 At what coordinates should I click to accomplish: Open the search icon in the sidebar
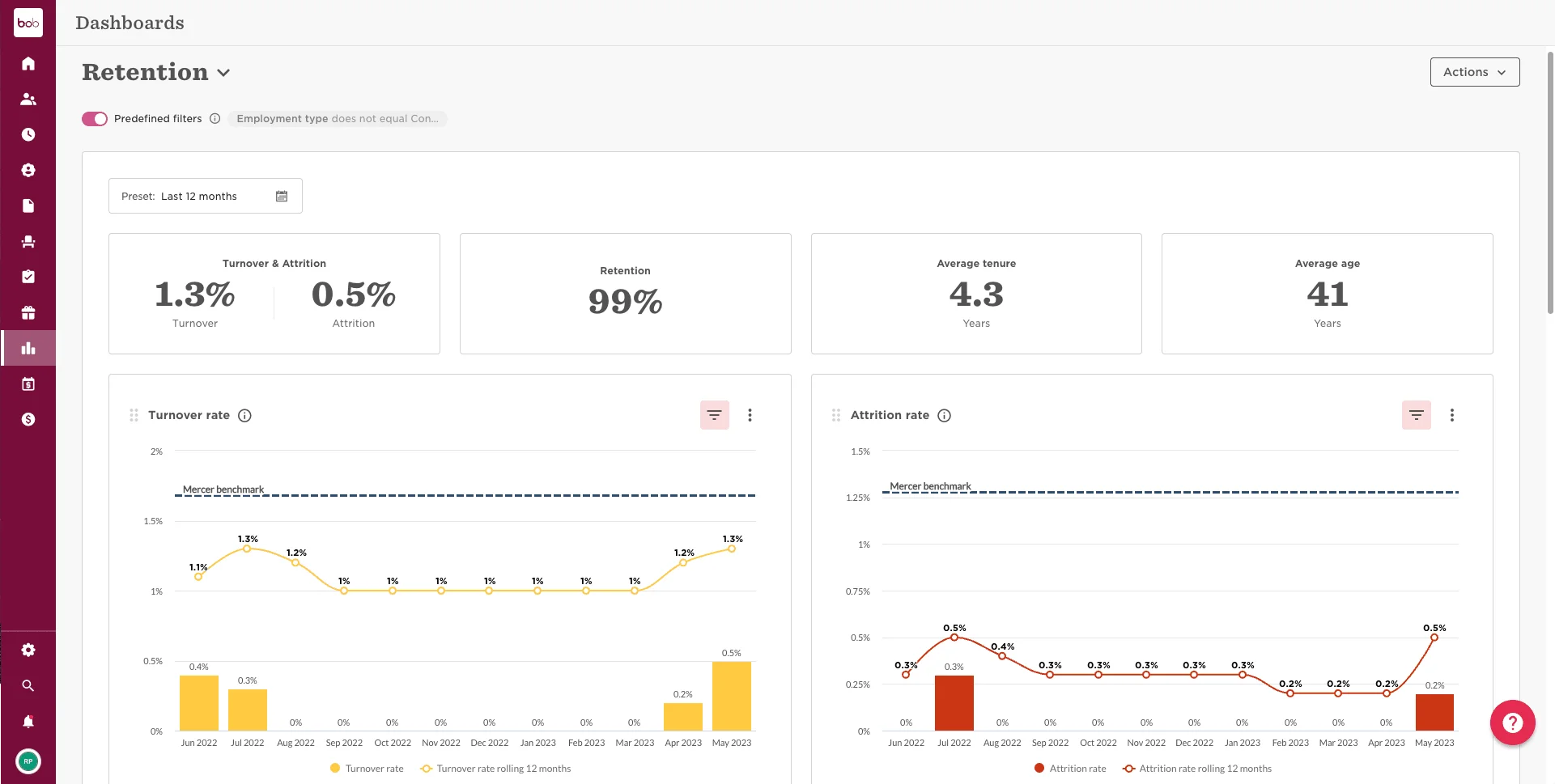click(28, 685)
